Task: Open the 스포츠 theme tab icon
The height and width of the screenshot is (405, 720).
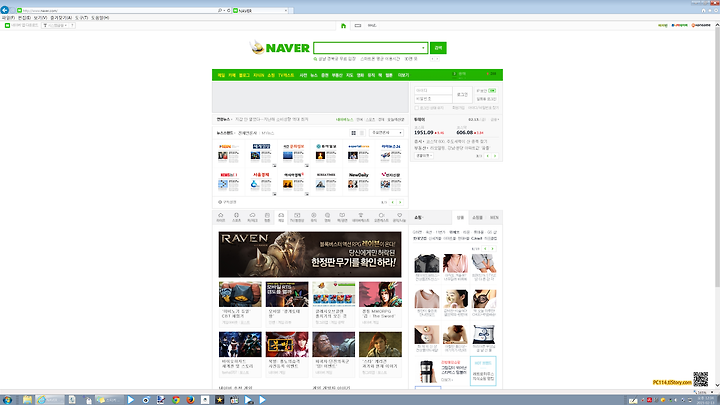Action: pyautogui.click(x=236, y=217)
